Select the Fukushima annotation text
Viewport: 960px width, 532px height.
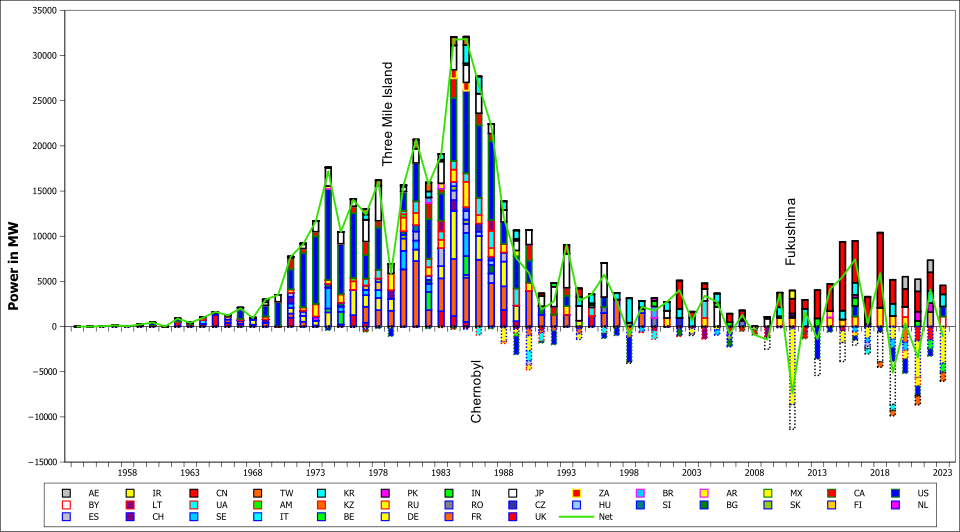(790, 231)
